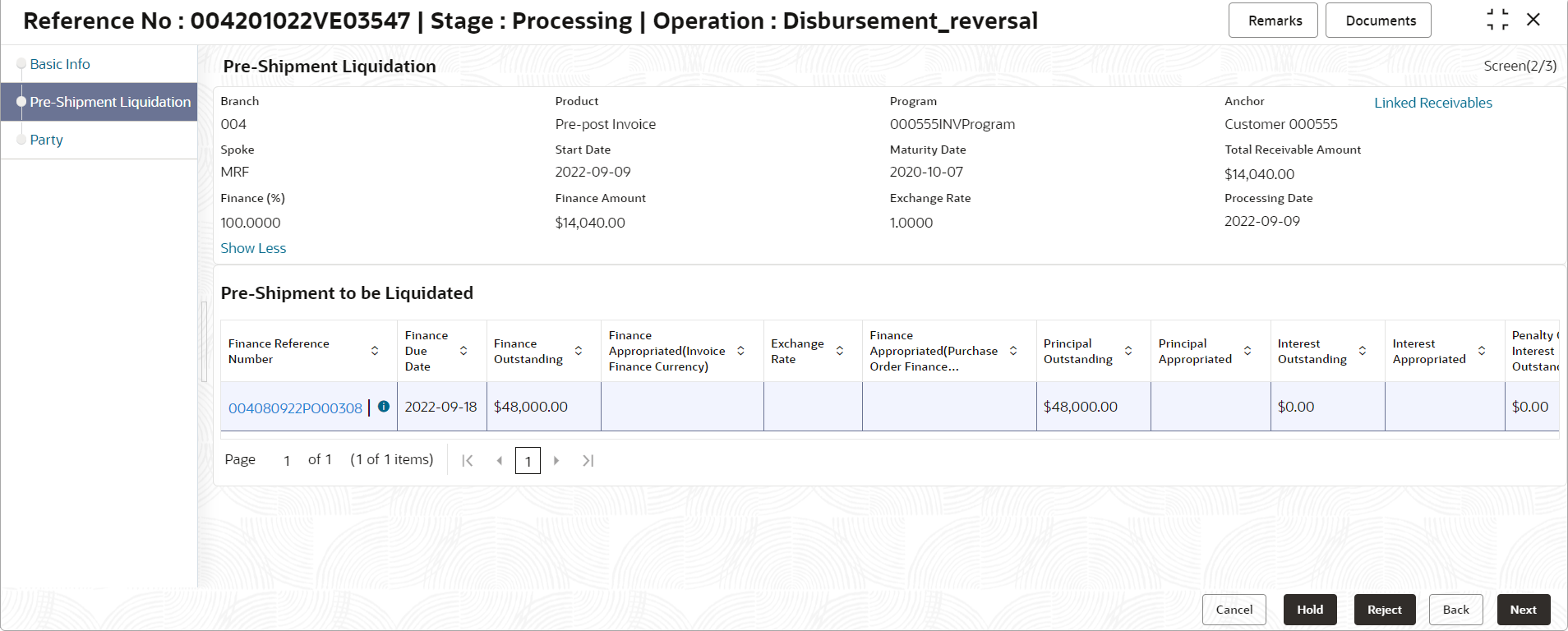
Task: Sort the Interest Outstanding column
Action: [x=1363, y=351]
